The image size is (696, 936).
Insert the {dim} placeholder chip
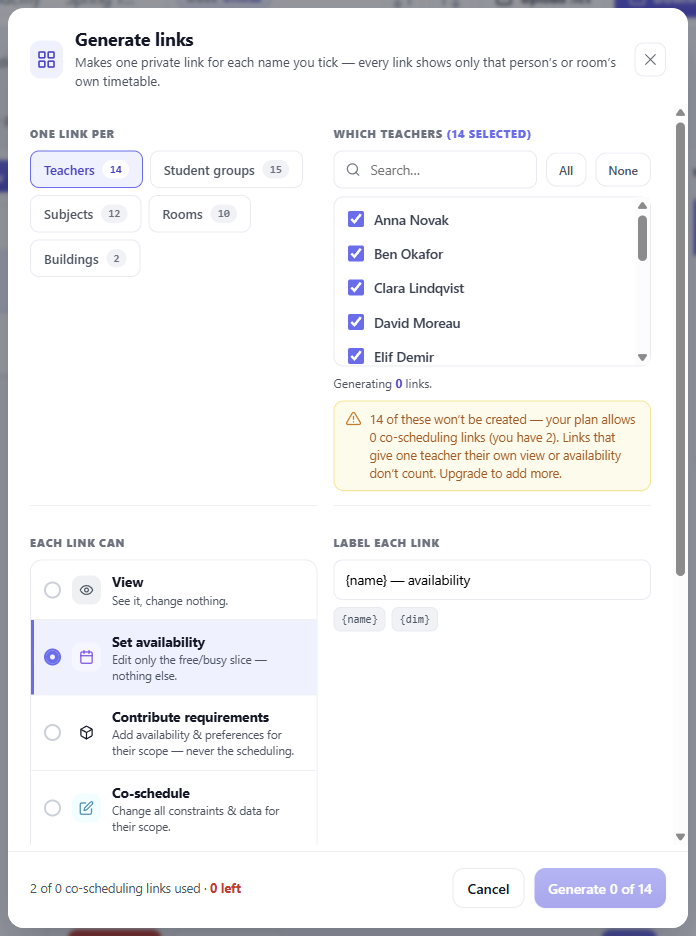(415, 619)
